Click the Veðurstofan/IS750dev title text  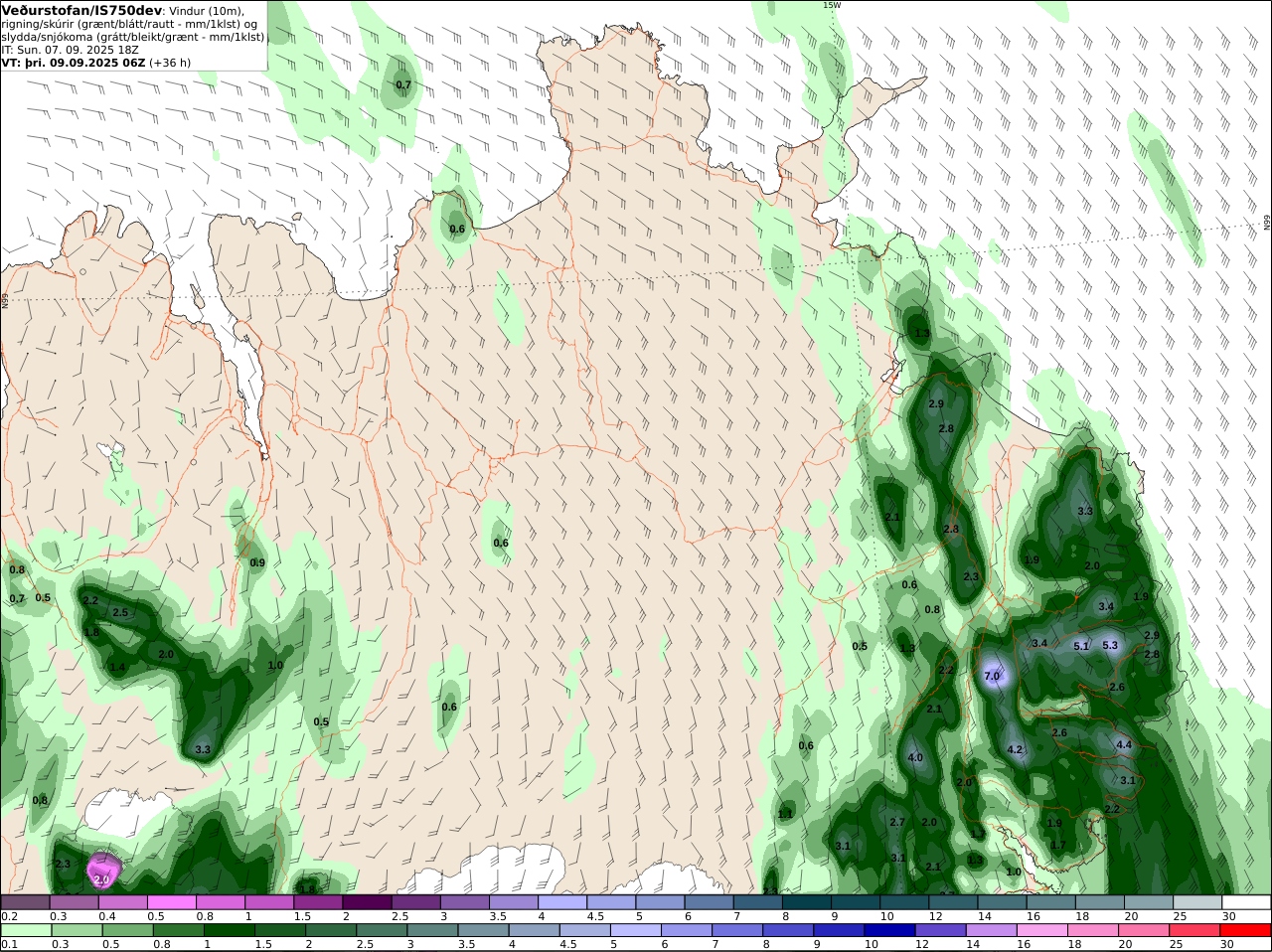[x=81, y=10]
